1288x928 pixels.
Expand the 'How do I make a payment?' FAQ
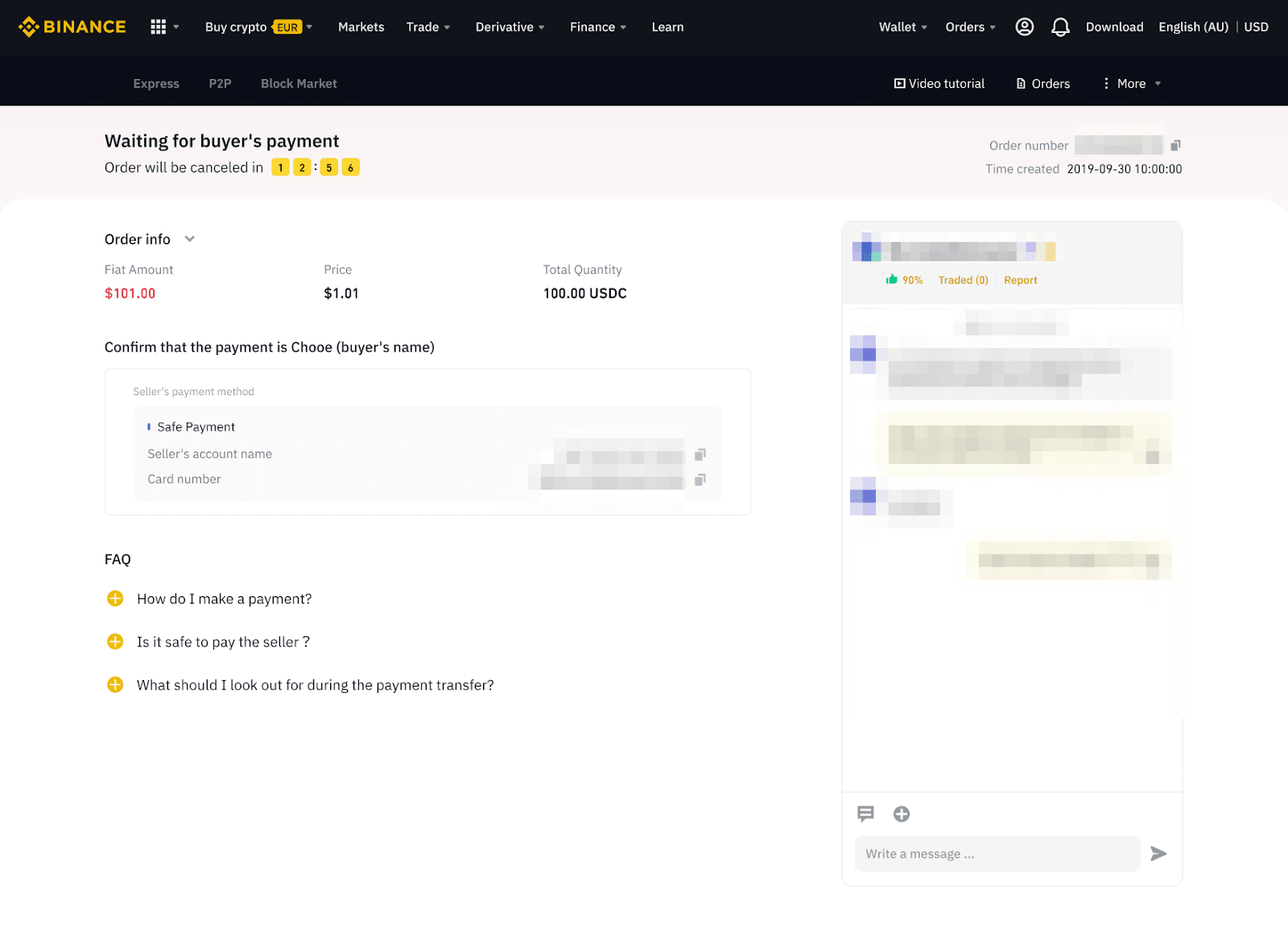click(x=114, y=599)
